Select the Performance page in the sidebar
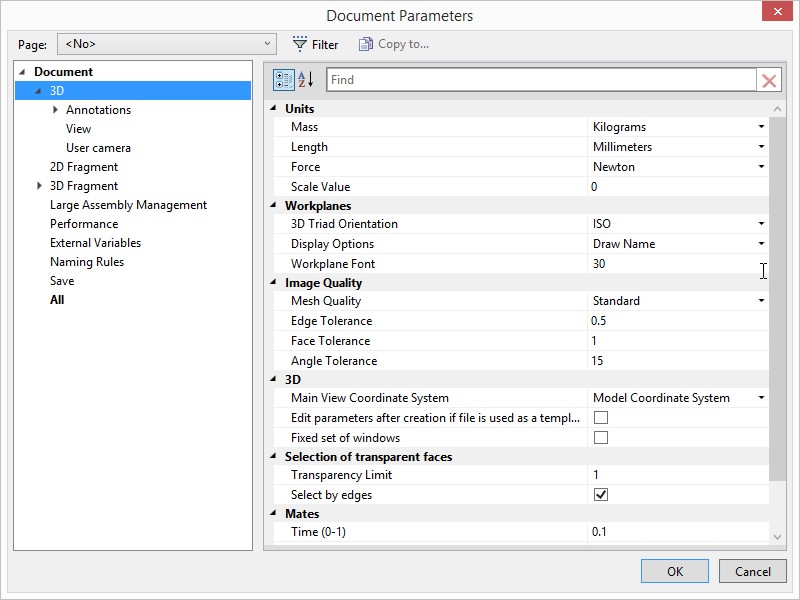Image resolution: width=800 pixels, height=600 pixels. [x=85, y=223]
